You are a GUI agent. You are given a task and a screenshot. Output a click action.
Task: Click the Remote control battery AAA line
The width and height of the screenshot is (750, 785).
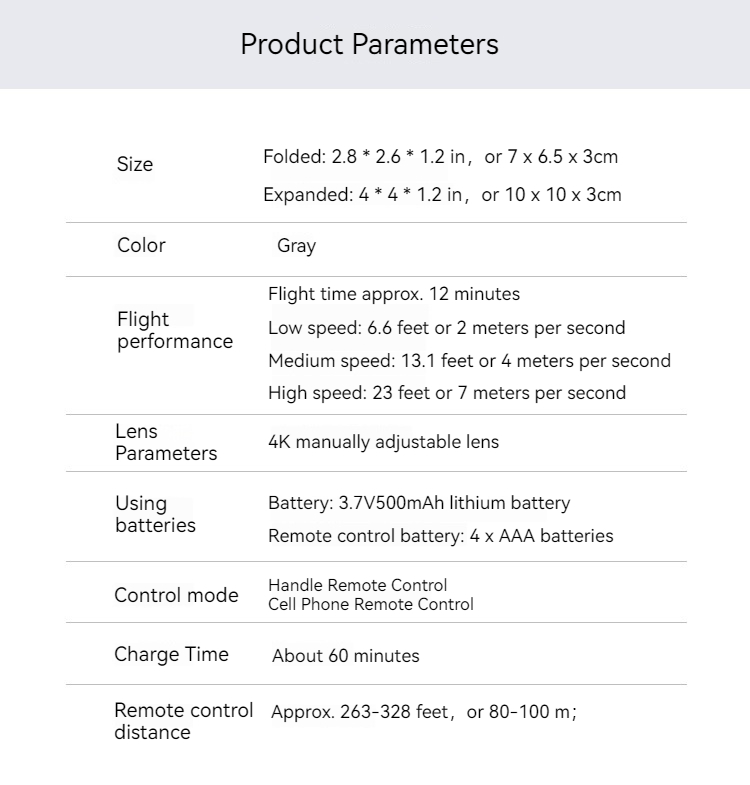click(441, 536)
